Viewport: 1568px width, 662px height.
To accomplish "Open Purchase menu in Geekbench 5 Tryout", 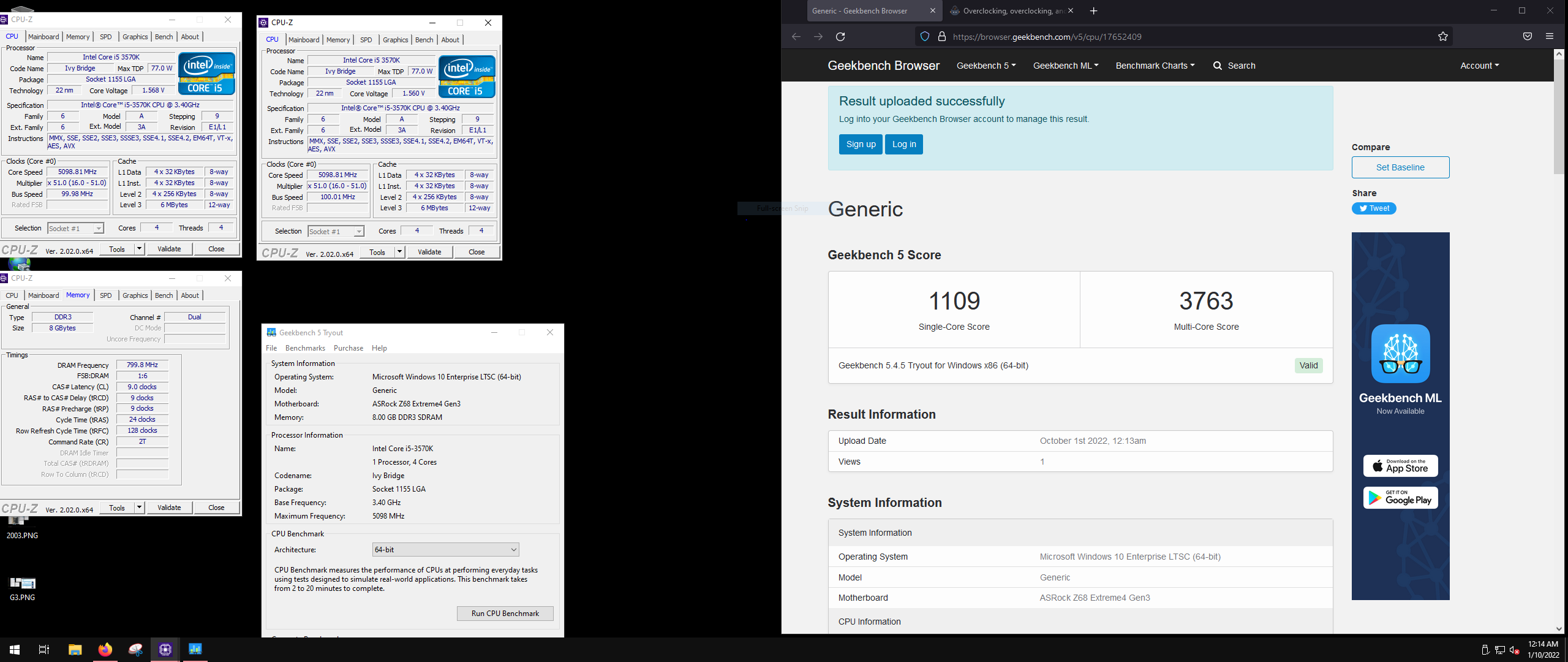I will (349, 348).
